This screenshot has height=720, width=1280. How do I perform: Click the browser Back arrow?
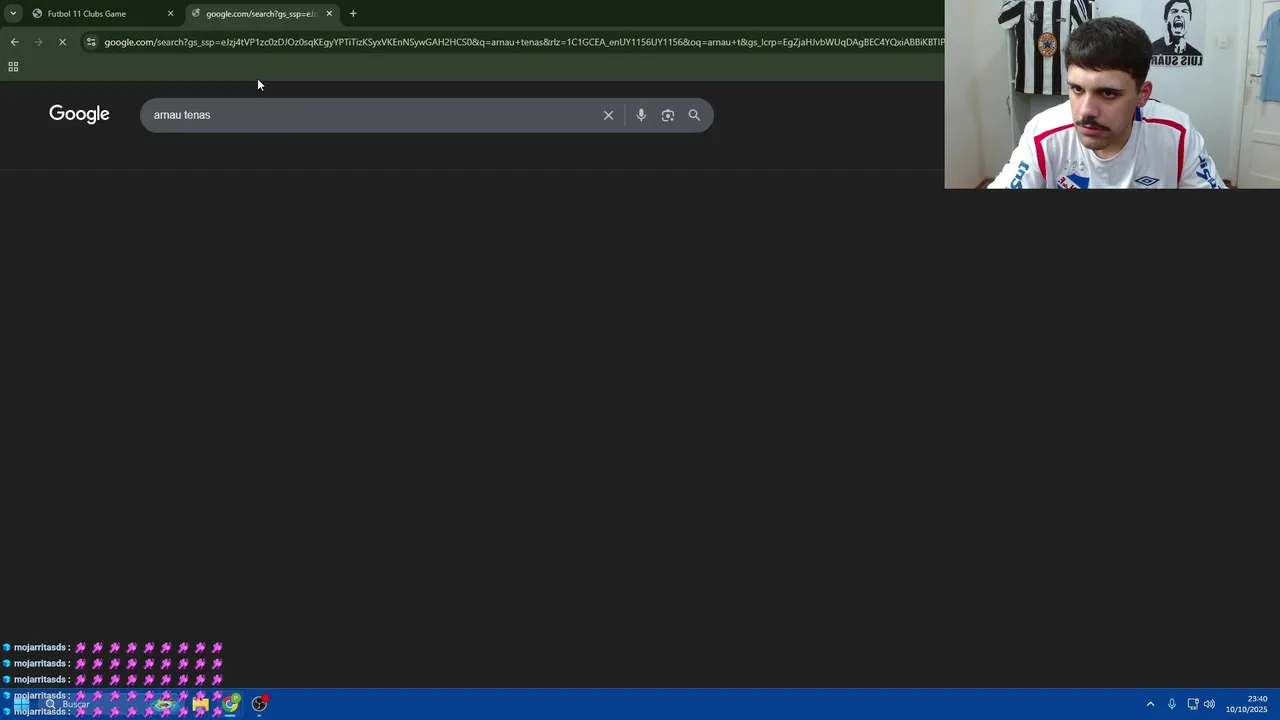14,42
